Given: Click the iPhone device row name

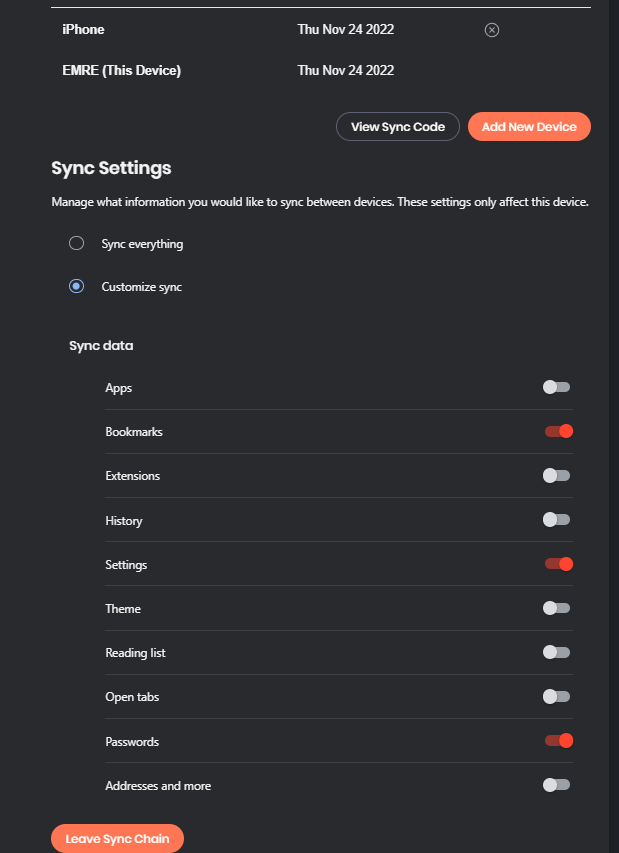Looking at the screenshot, I should tap(83, 30).
